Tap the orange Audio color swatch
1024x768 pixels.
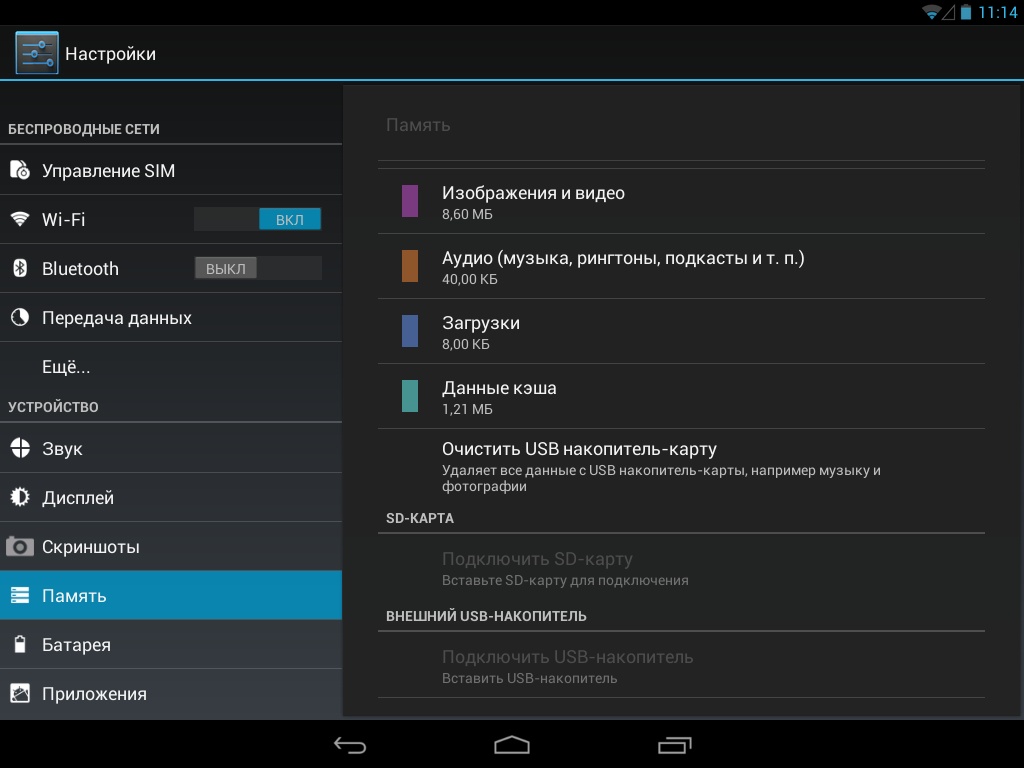pos(410,266)
